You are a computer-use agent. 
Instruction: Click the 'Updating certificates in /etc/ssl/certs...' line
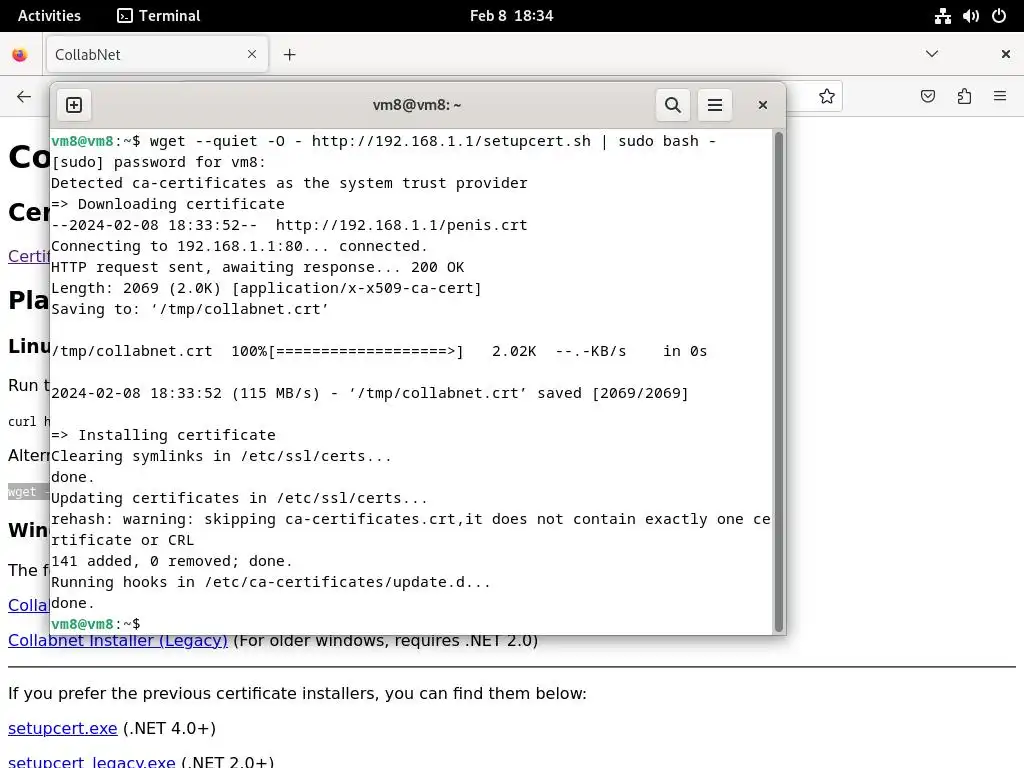point(239,498)
